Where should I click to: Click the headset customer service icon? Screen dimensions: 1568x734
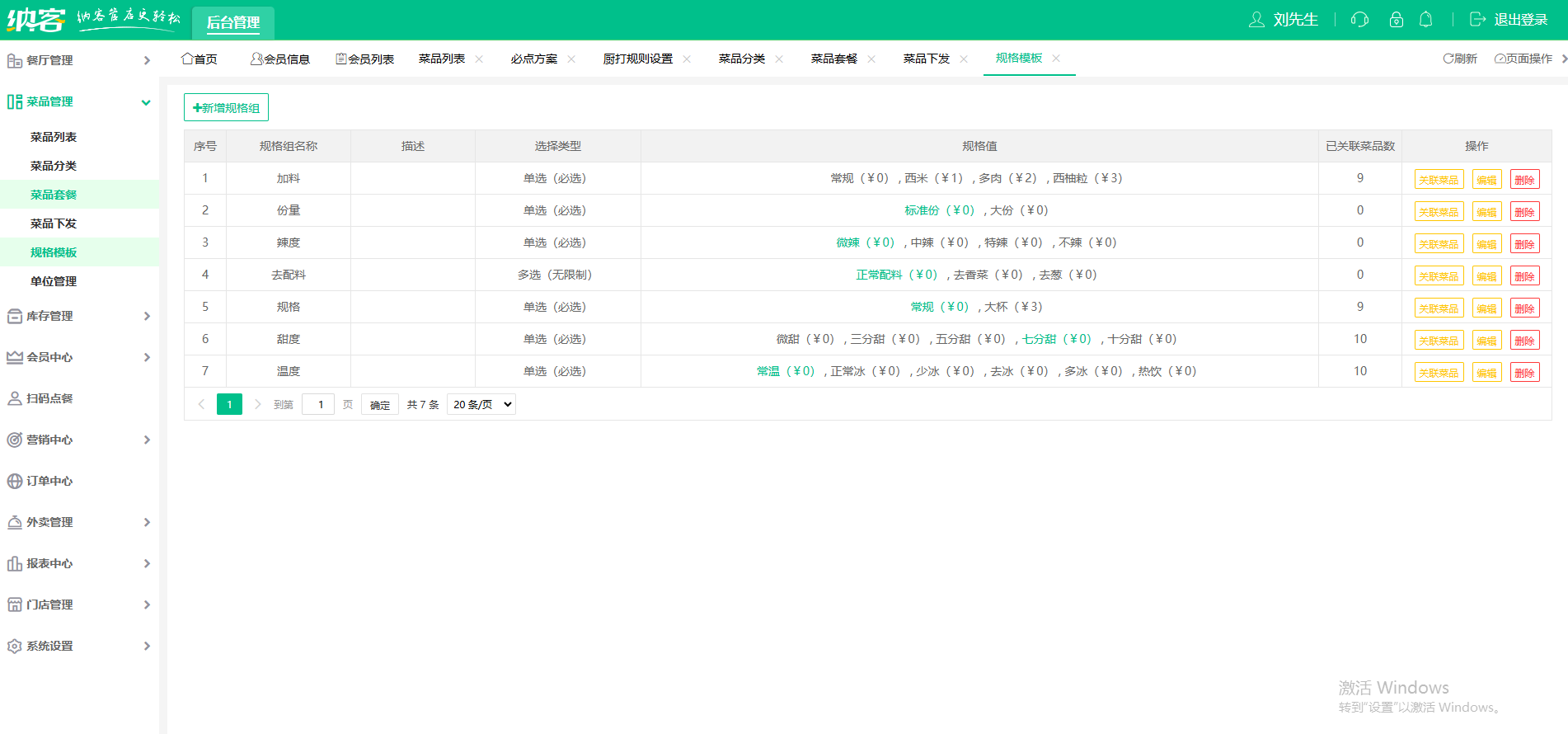pyautogui.click(x=1359, y=20)
